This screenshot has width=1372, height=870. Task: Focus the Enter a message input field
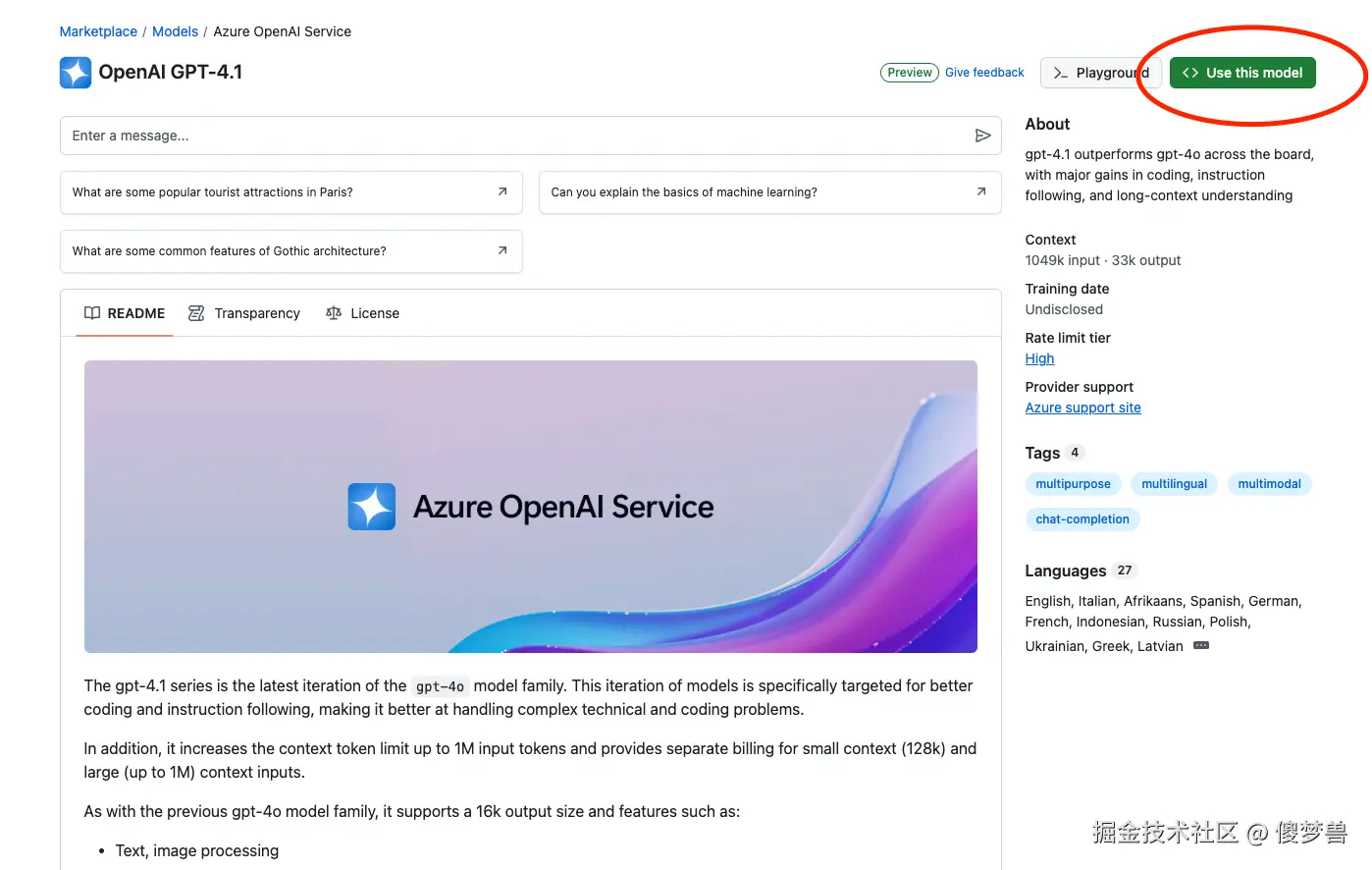(530, 136)
